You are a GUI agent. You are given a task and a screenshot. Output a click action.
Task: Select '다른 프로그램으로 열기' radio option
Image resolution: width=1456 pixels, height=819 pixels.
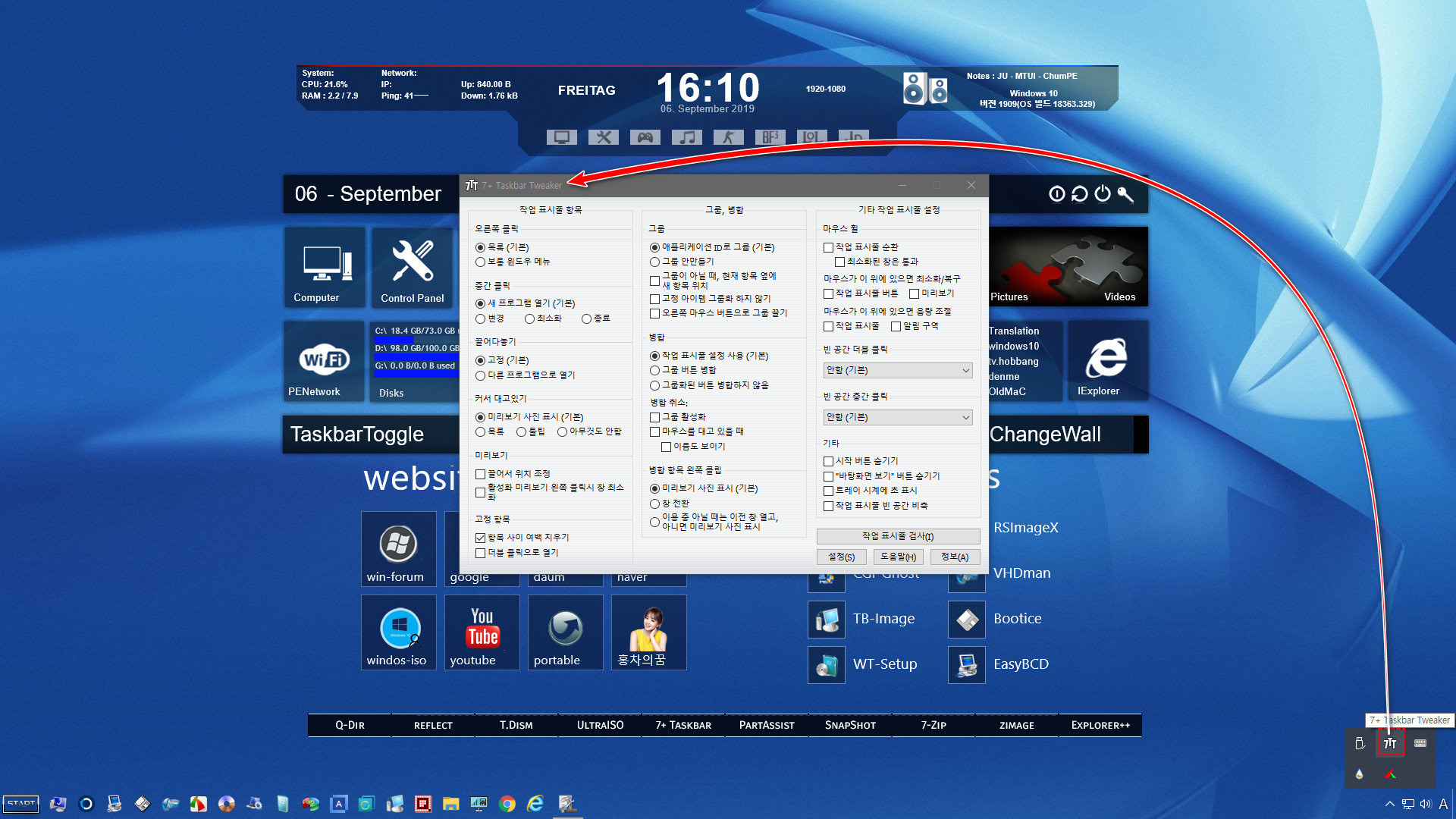click(480, 375)
